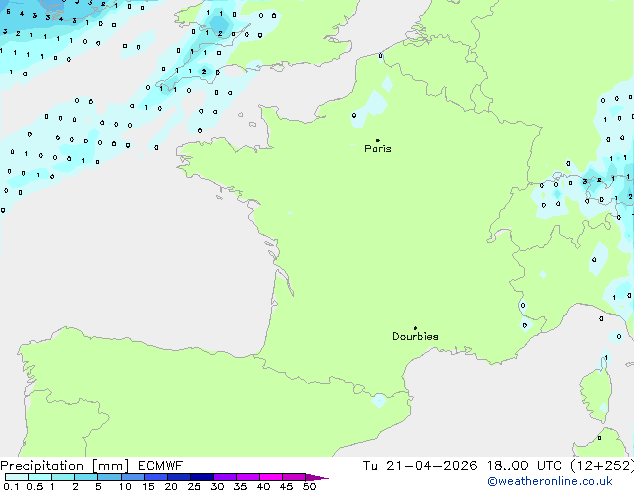Screen dimensions: 634x490
Task: Select the 45–50 mm legend swatch
Action: pyautogui.click(x=294, y=477)
